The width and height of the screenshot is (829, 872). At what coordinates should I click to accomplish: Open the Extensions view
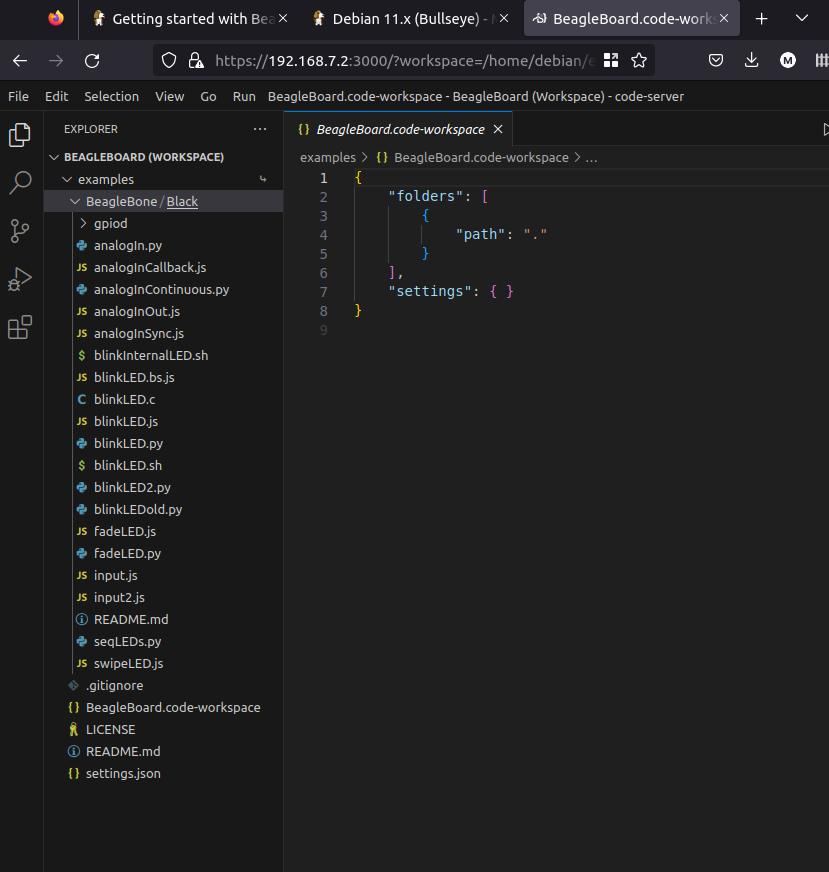(x=20, y=327)
